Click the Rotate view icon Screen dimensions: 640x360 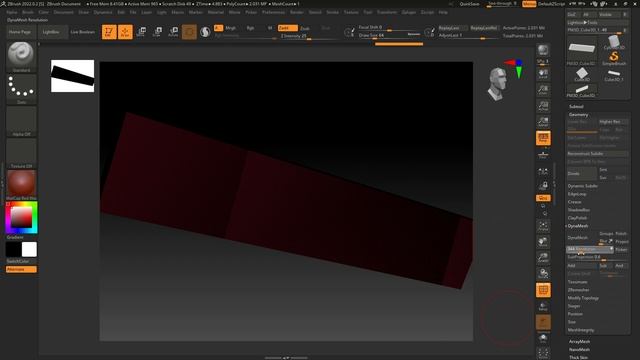pos(543,273)
